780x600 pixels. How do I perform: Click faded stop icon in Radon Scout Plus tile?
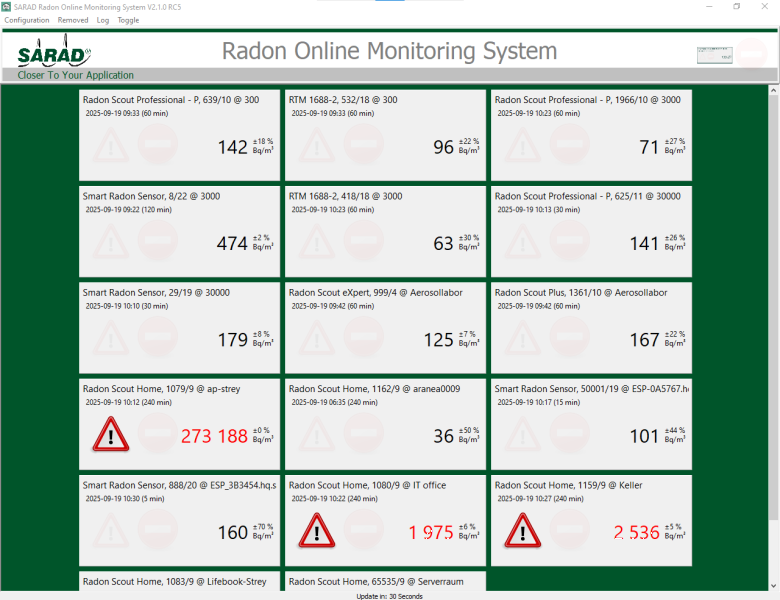click(569, 339)
